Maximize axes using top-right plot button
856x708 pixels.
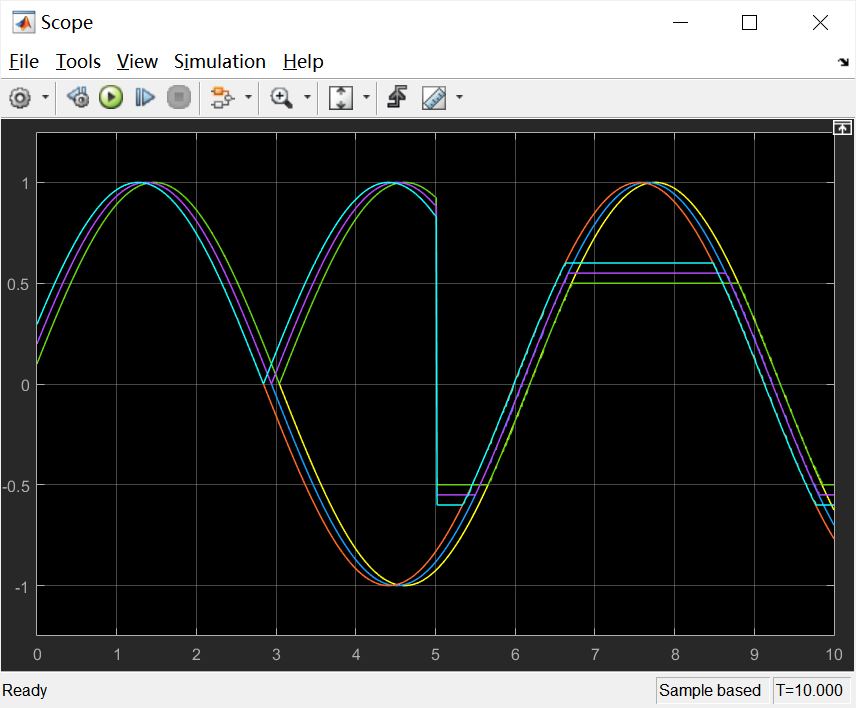click(842, 128)
